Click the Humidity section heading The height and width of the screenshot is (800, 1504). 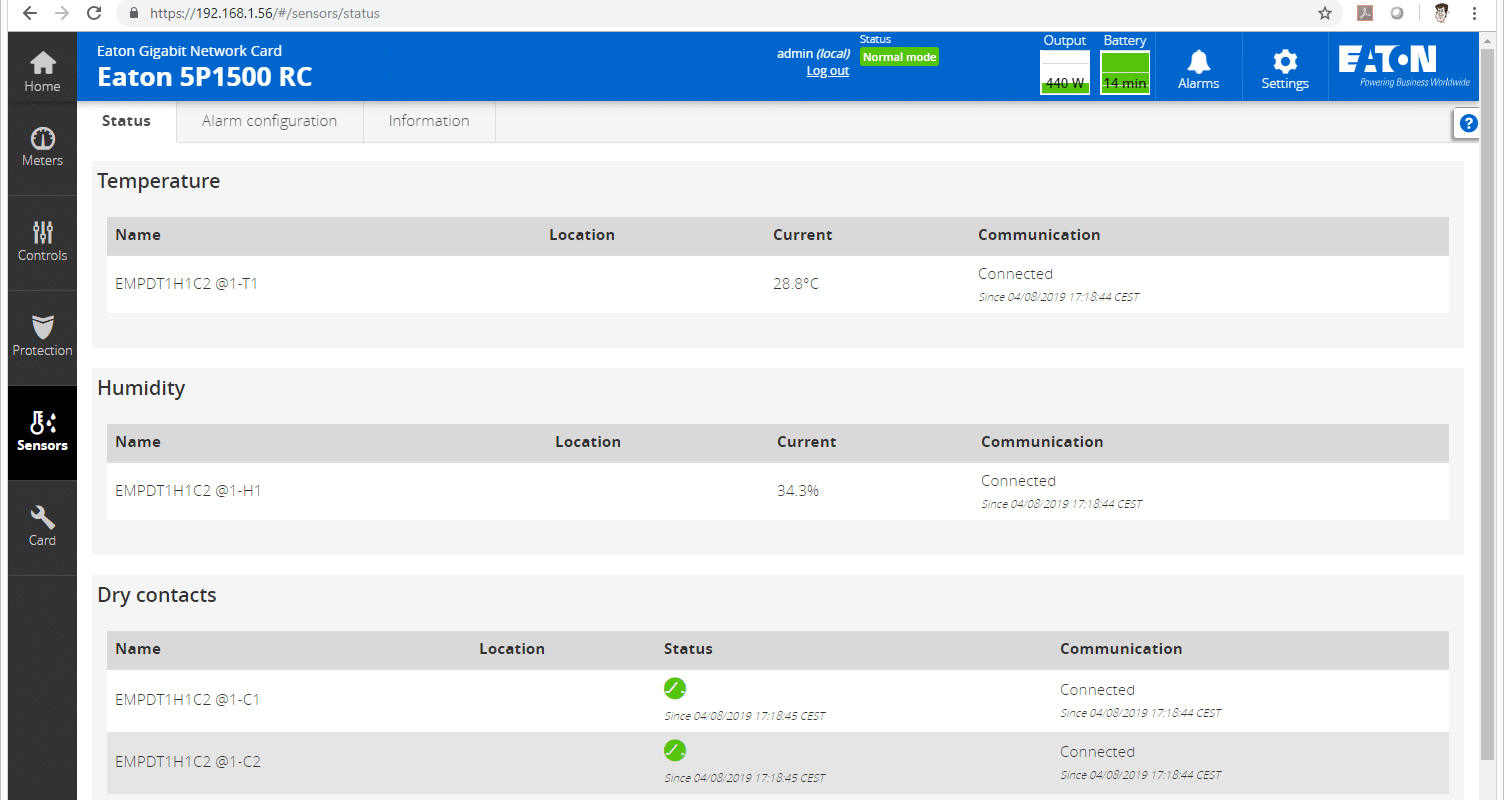[x=141, y=388]
